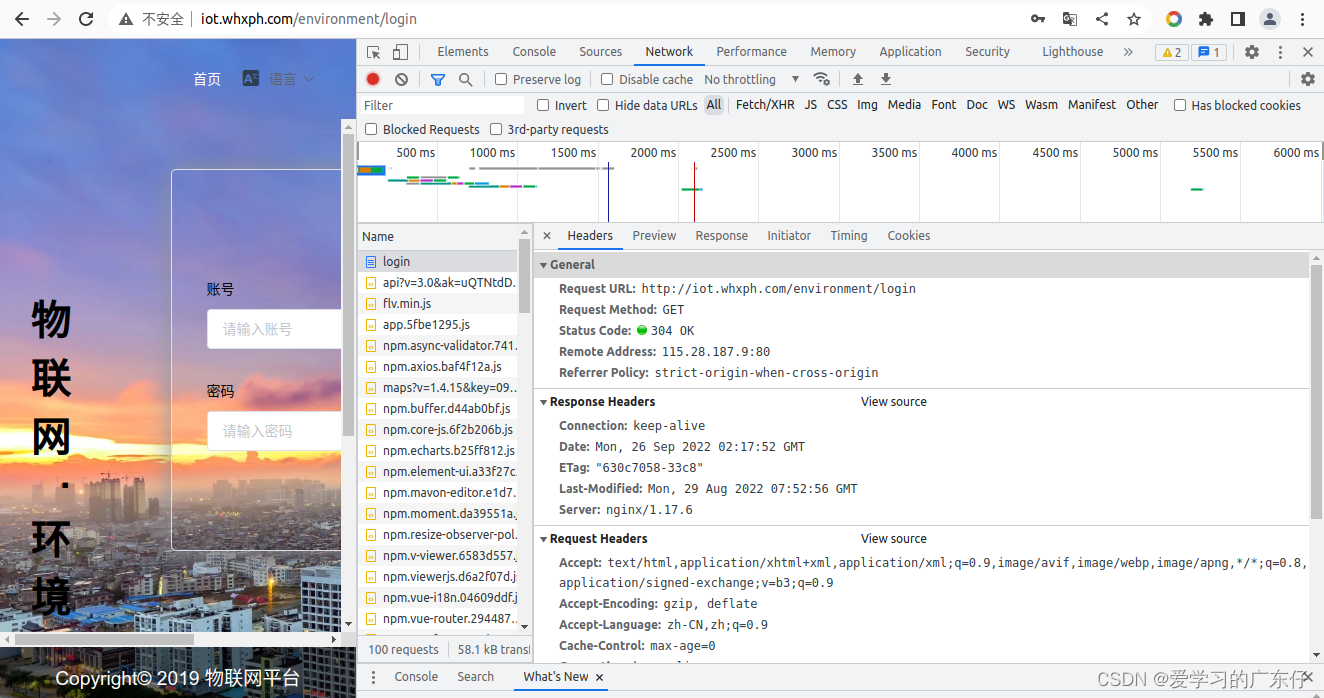Viewport: 1324px width, 698px height.
Task: Open the translate page icon
Action: 1070,19
